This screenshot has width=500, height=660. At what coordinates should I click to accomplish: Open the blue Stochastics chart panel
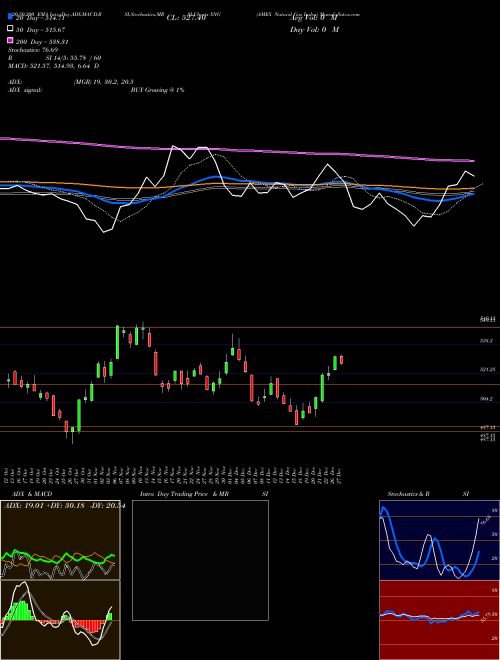tap(439, 540)
